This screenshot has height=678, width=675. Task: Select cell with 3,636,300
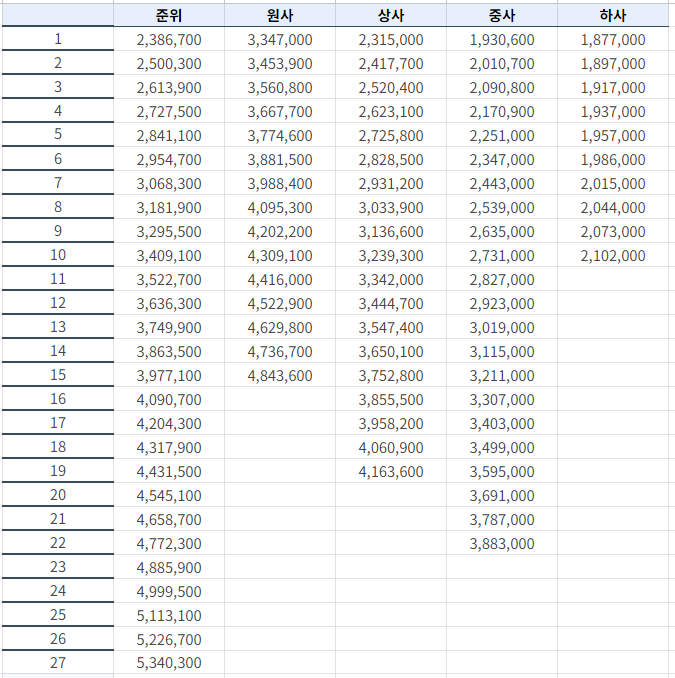(x=169, y=304)
